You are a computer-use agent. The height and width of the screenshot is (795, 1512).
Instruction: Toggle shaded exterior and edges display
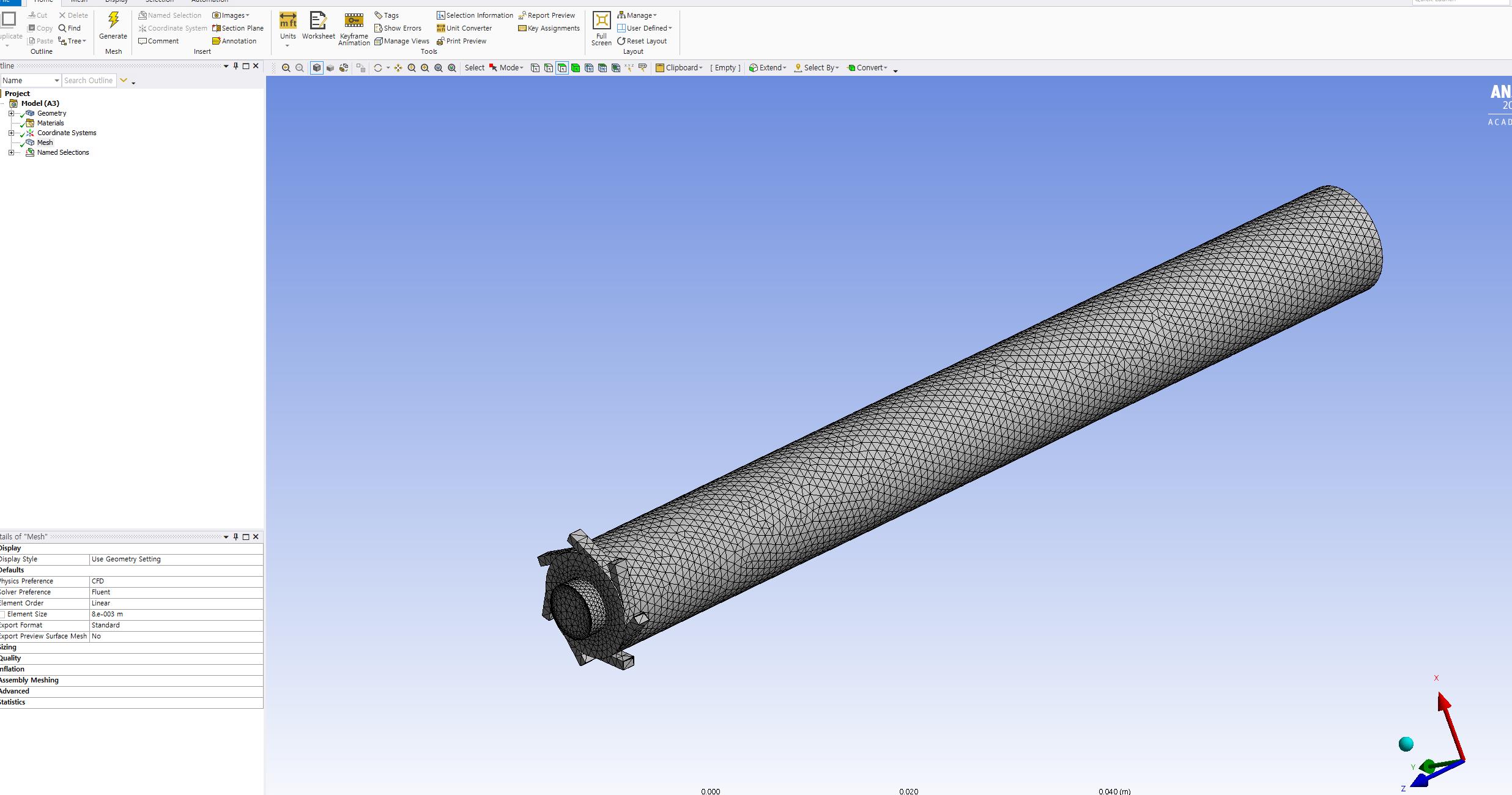pyautogui.click(x=317, y=68)
